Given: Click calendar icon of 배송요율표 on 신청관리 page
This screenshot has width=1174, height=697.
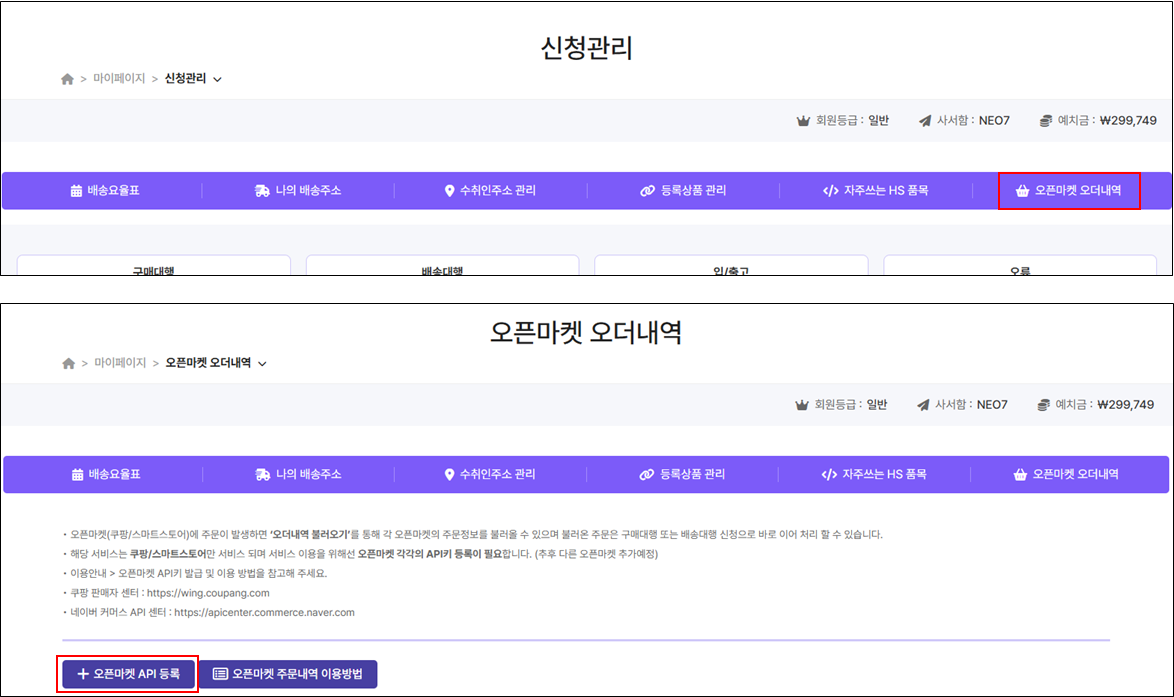Looking at the screenshot, I should pyautogui.click(x=76, y=191).
